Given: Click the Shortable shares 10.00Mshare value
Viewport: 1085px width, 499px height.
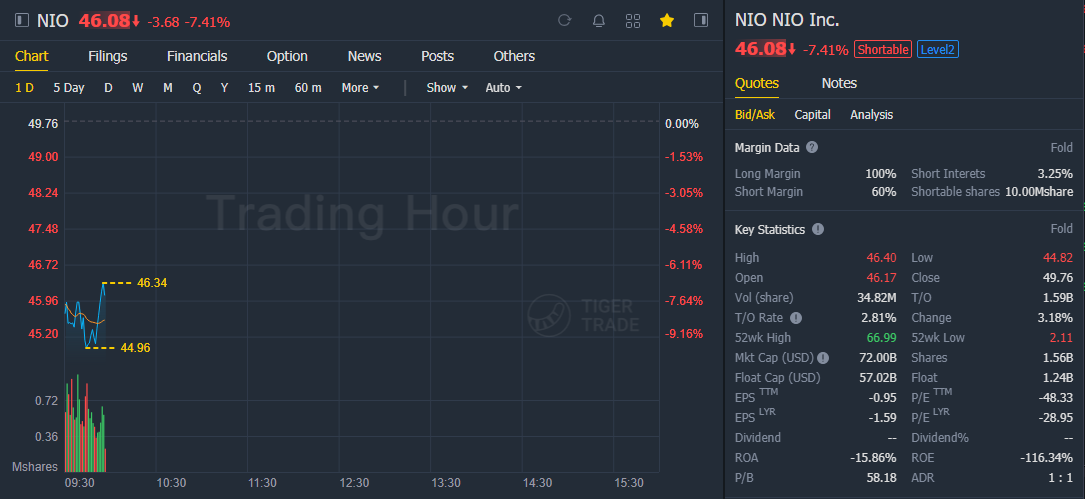Looking at the screenshot, I should click(1039, 192).
